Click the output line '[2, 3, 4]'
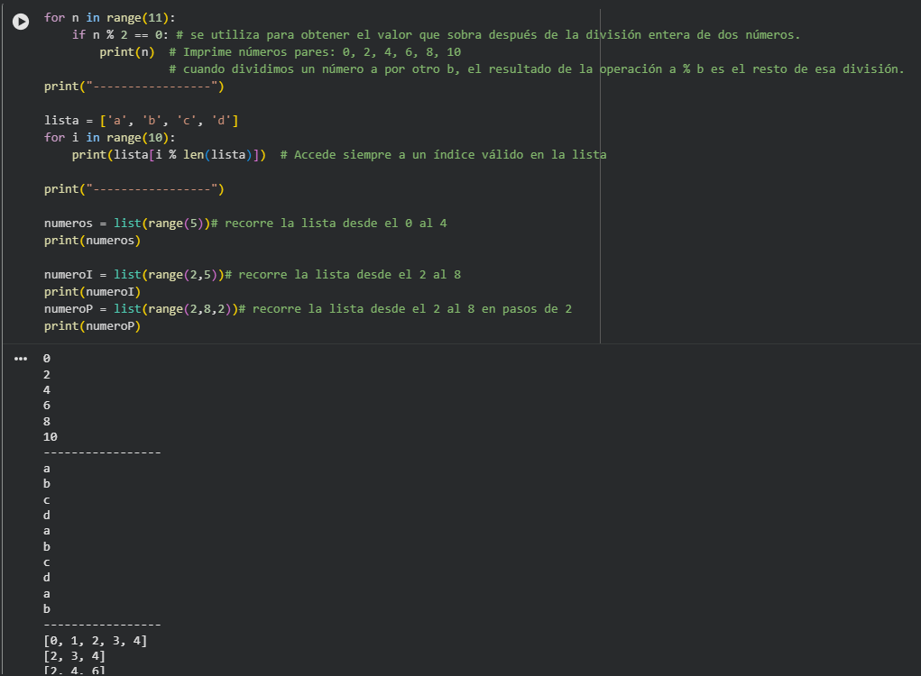The height and width of the screenshot is (676, 921). [x=74, y=656]
